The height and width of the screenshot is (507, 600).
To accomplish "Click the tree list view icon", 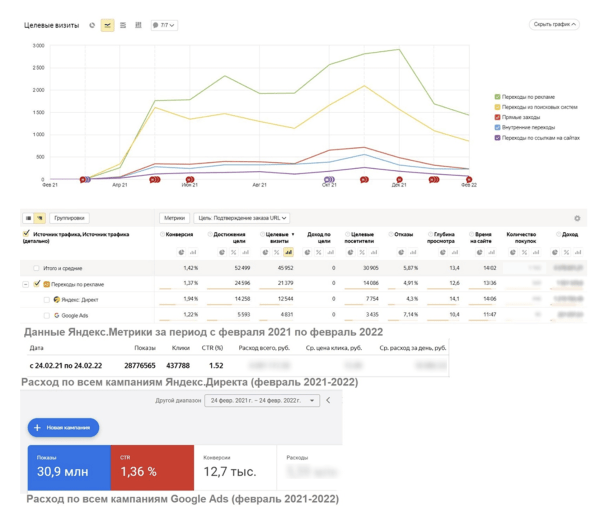I will (x=40, y=218).
